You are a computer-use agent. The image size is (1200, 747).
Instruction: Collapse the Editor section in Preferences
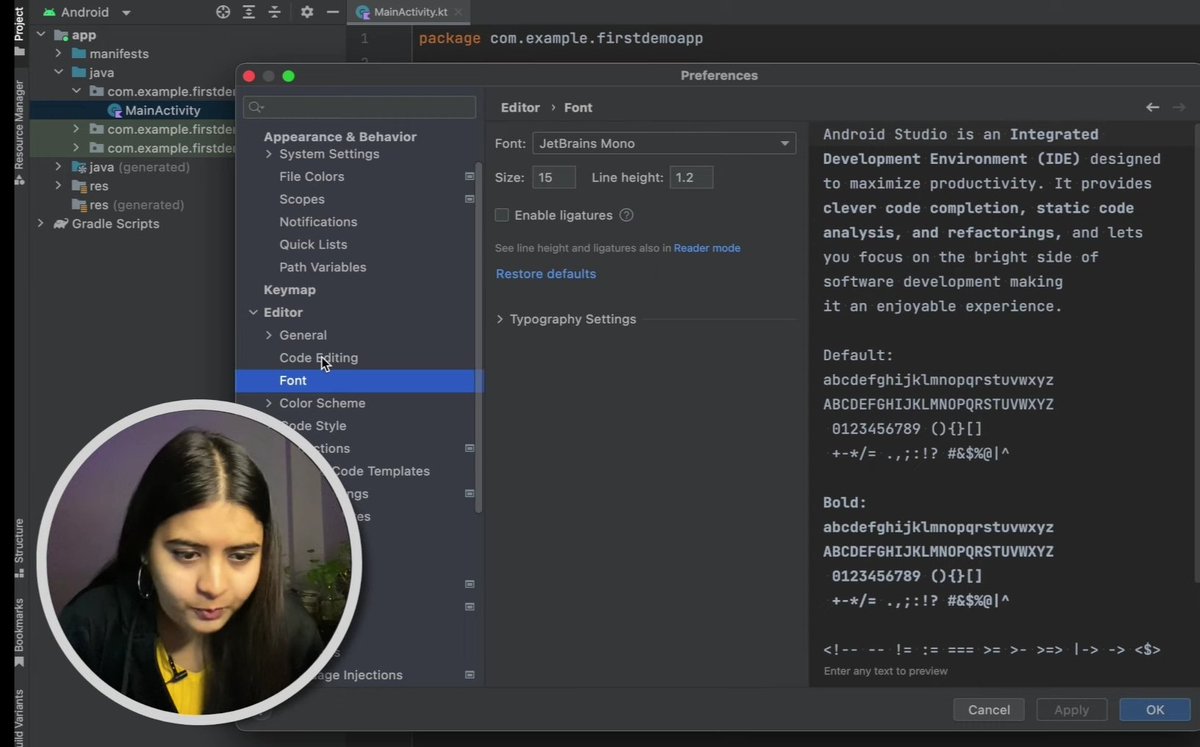[253, 312]
